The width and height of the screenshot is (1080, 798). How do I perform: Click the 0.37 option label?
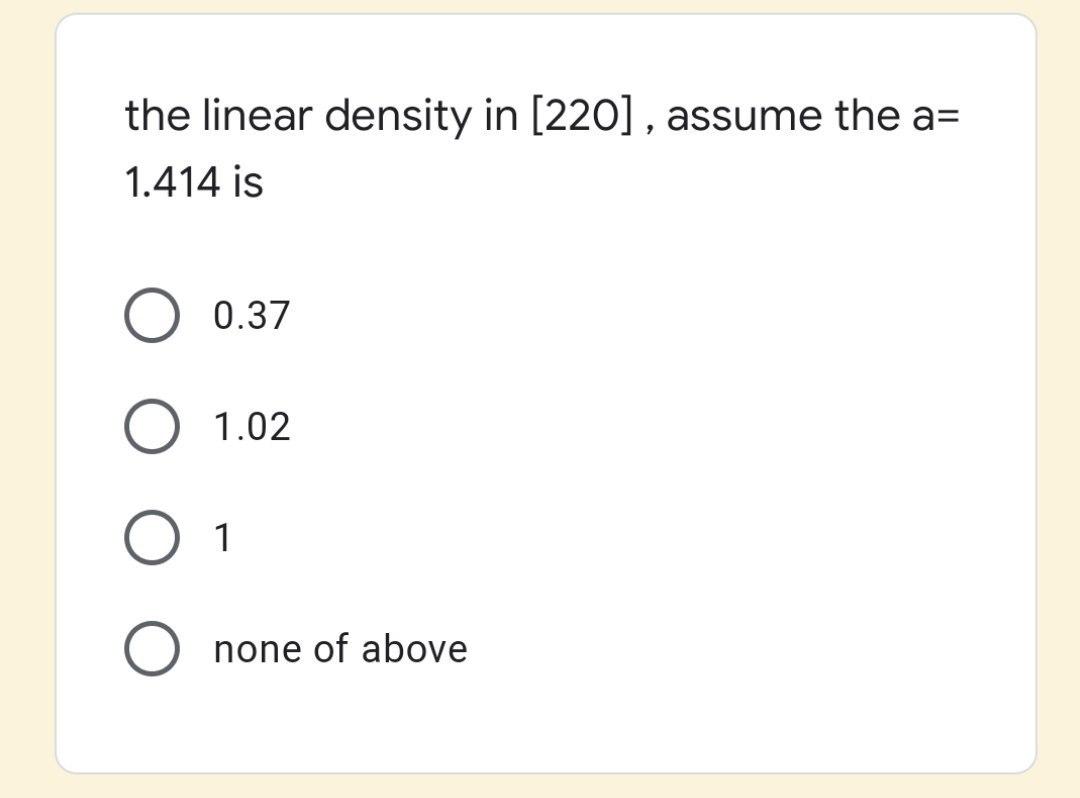click(250, 316)
